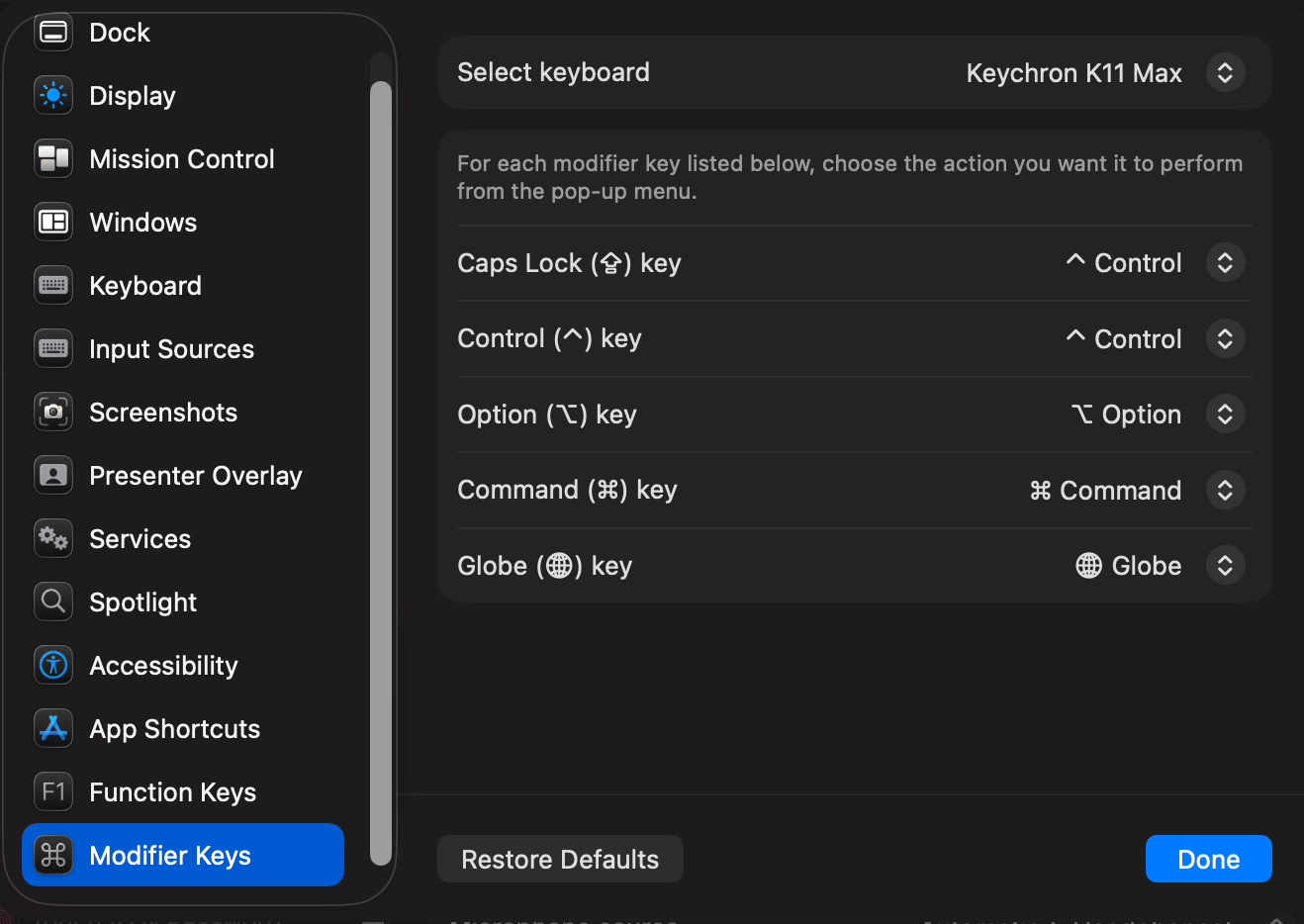Select the Windows sidebar entry
This screenshot has width=1304, height=924.
183,223
